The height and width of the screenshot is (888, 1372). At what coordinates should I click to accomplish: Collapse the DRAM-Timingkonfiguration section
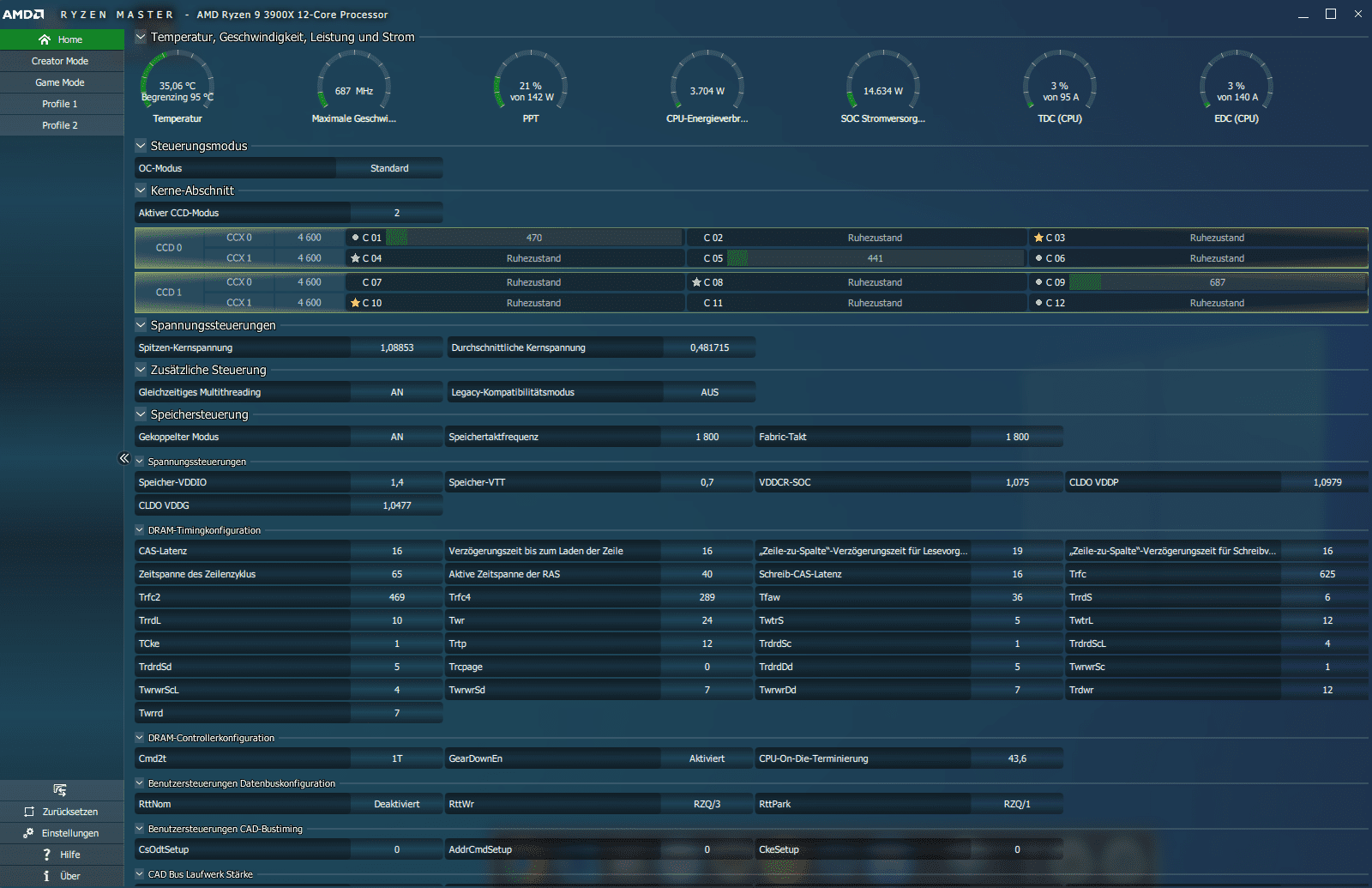[140, 530]
